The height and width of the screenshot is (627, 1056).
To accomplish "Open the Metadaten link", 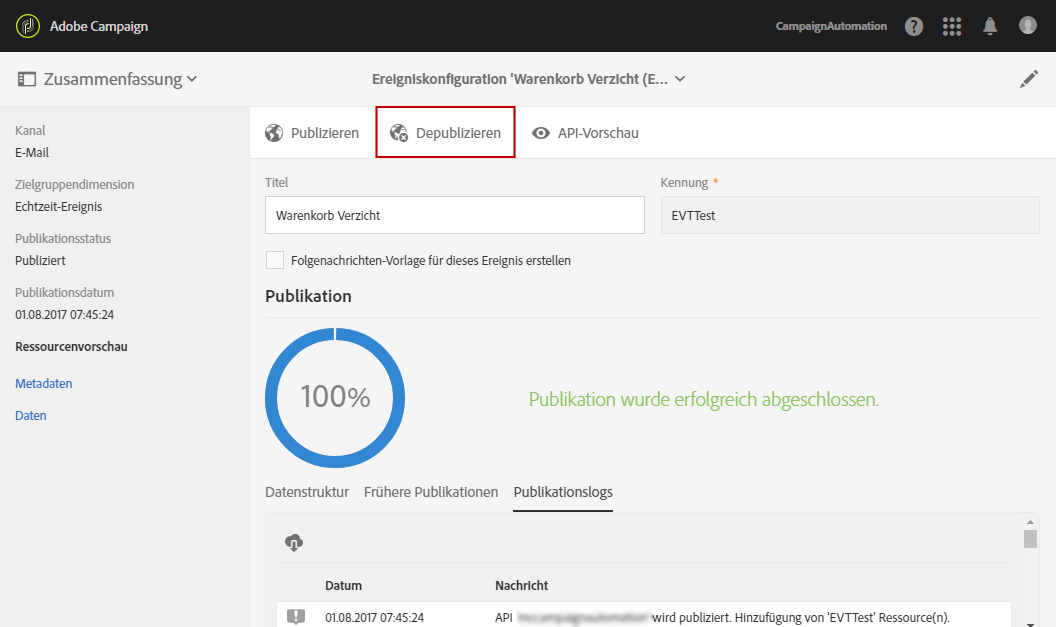I will (44, 383).
